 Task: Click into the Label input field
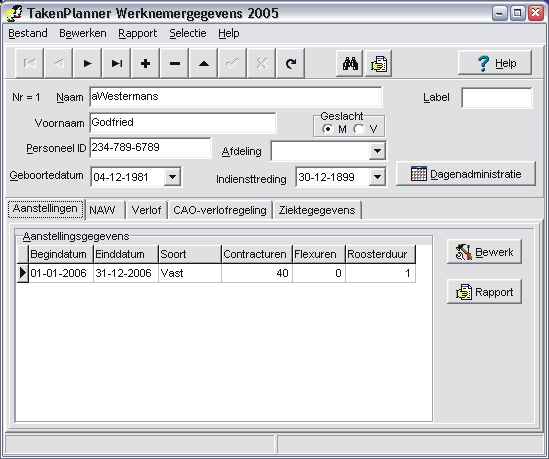tap(497, 98)
